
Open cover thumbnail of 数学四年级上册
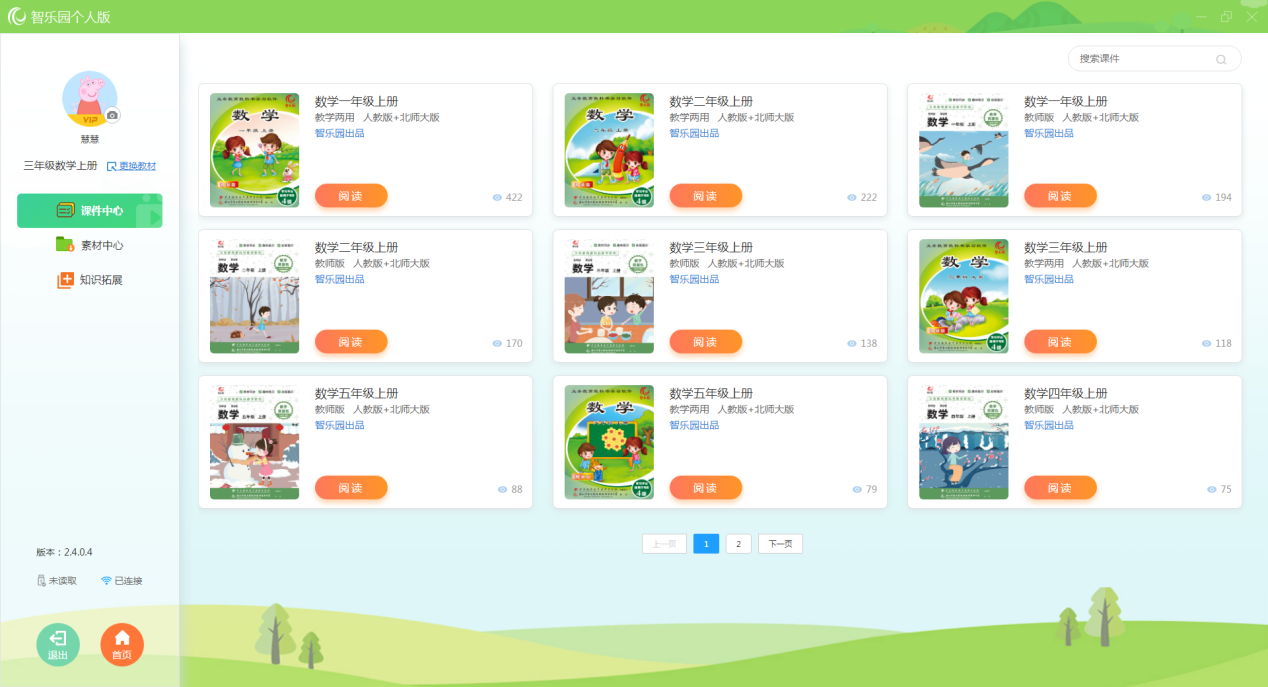click(x=964, y=442)
